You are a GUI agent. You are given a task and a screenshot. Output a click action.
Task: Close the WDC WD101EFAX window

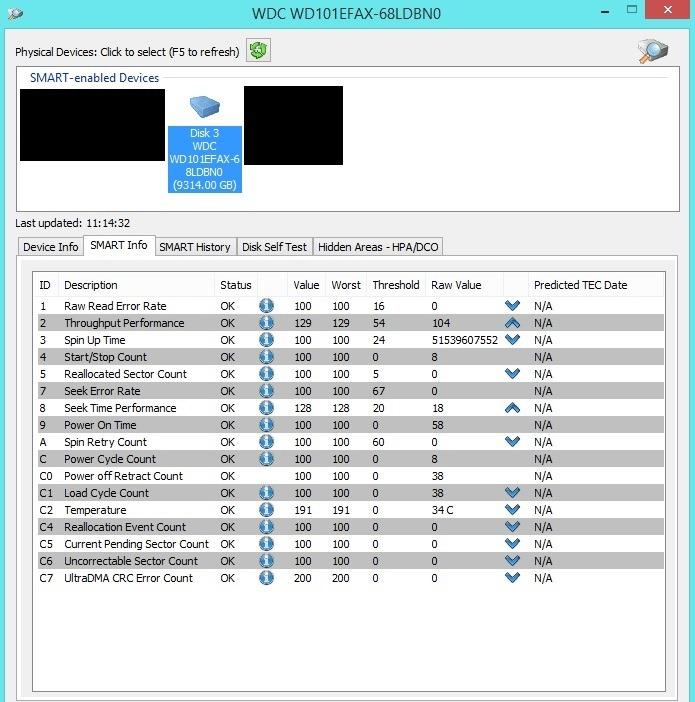pyautogui.click(x=667, y=9)
